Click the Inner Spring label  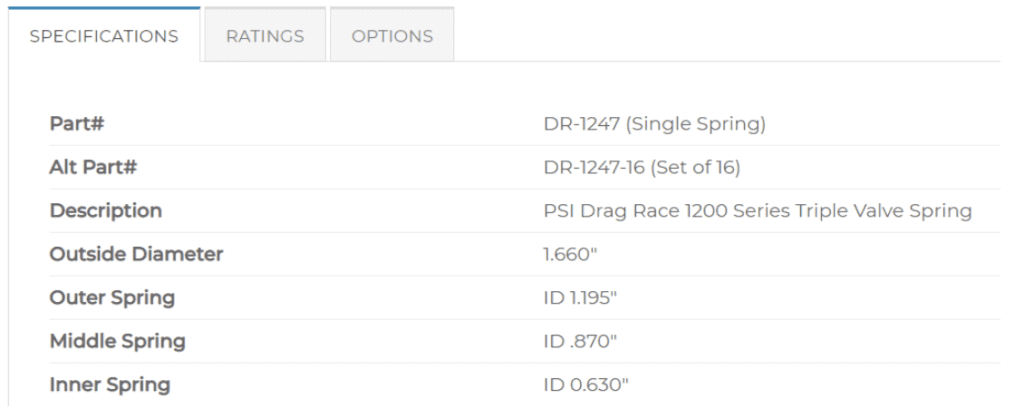pyautogui.click(x=110, y=385)
